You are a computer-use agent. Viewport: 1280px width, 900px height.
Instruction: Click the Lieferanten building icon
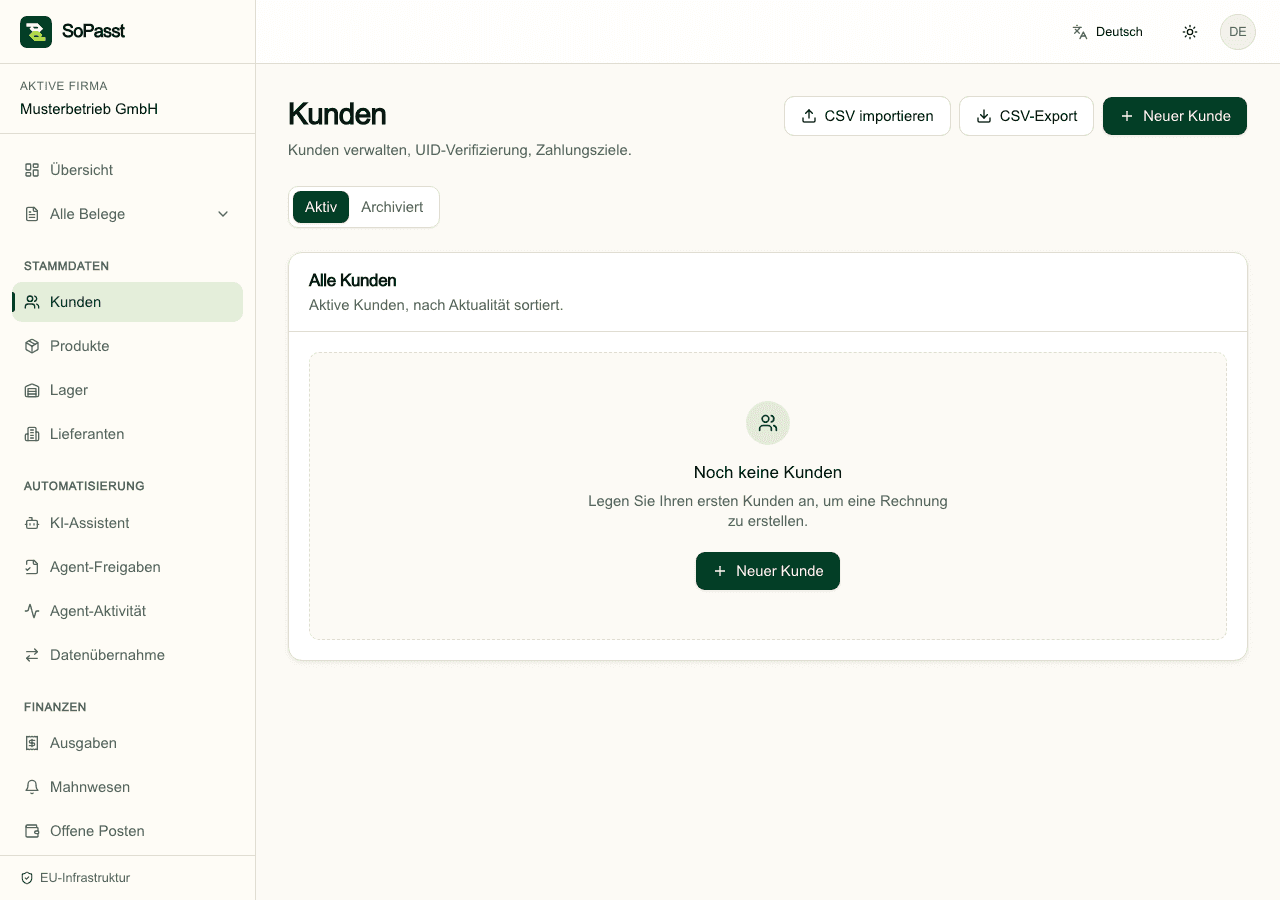pyautogui.click(x=32, y=434)
